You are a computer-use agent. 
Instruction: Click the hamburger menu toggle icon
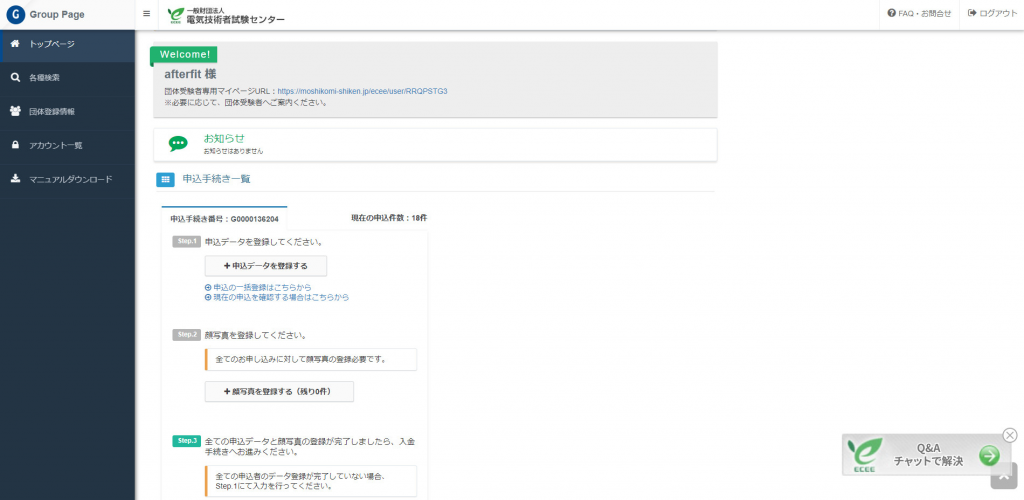pos(147,14)
